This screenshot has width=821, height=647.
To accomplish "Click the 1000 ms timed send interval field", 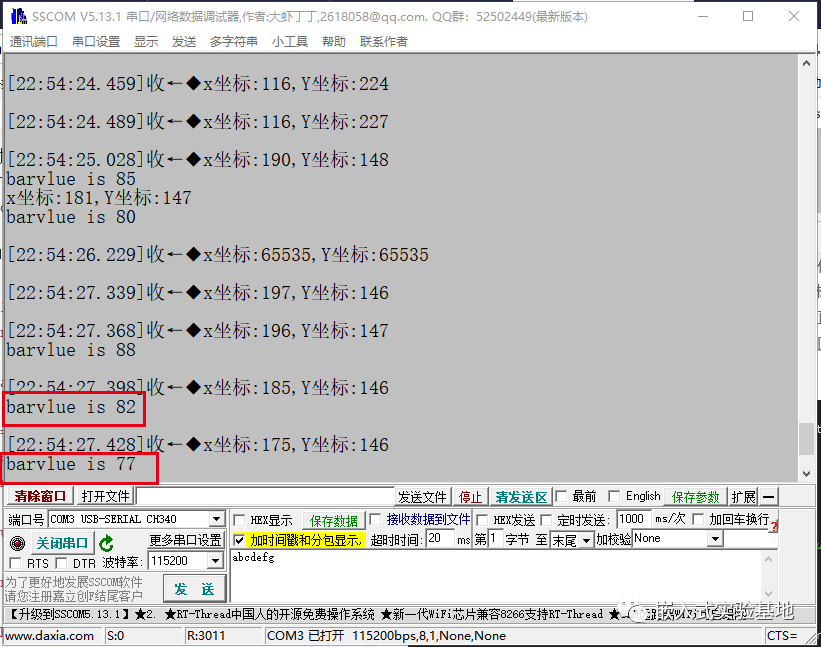I will point(634,519).
